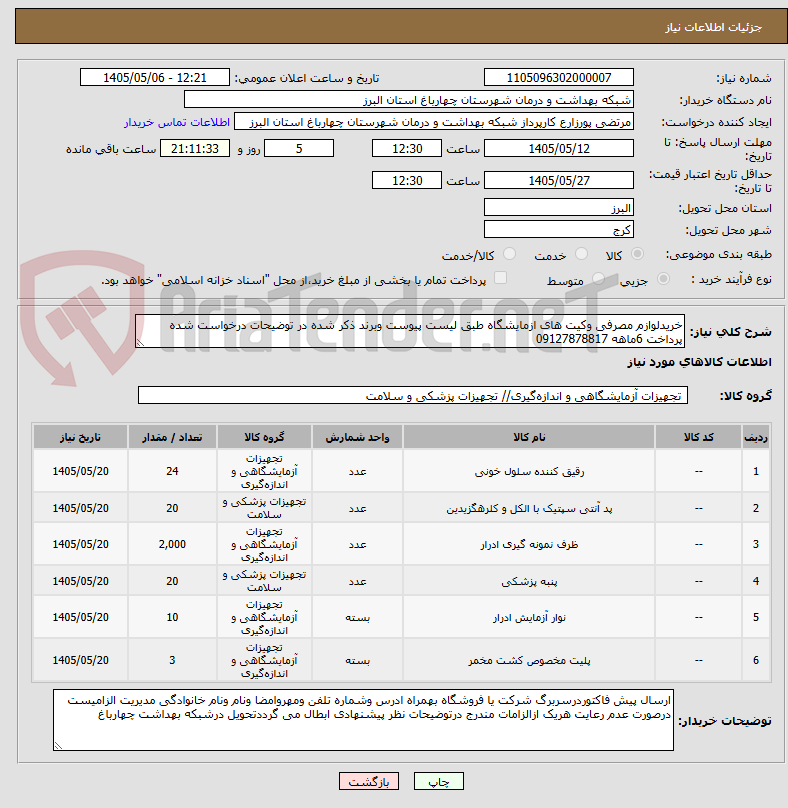
Task: Click the چاپ (print) button
Action: [439, 781]
